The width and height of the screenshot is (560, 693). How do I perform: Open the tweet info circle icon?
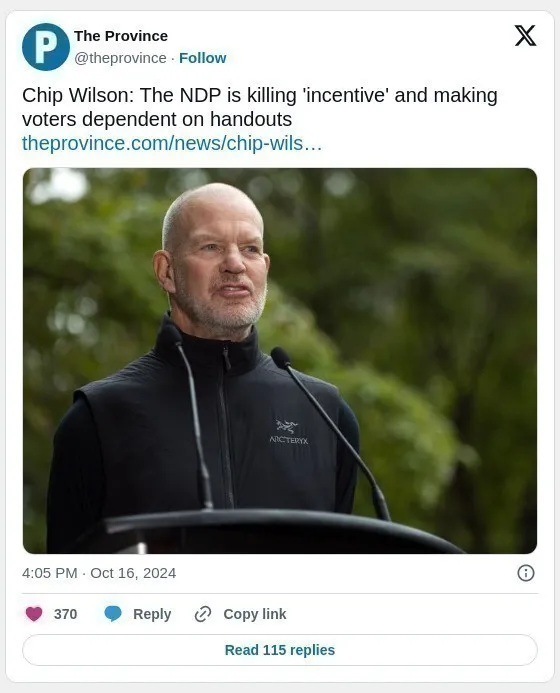pos(526,573)
